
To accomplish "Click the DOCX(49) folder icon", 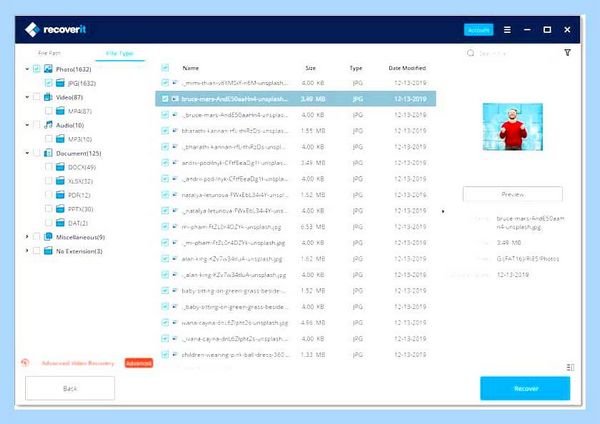I will click(x=60, y=166).
